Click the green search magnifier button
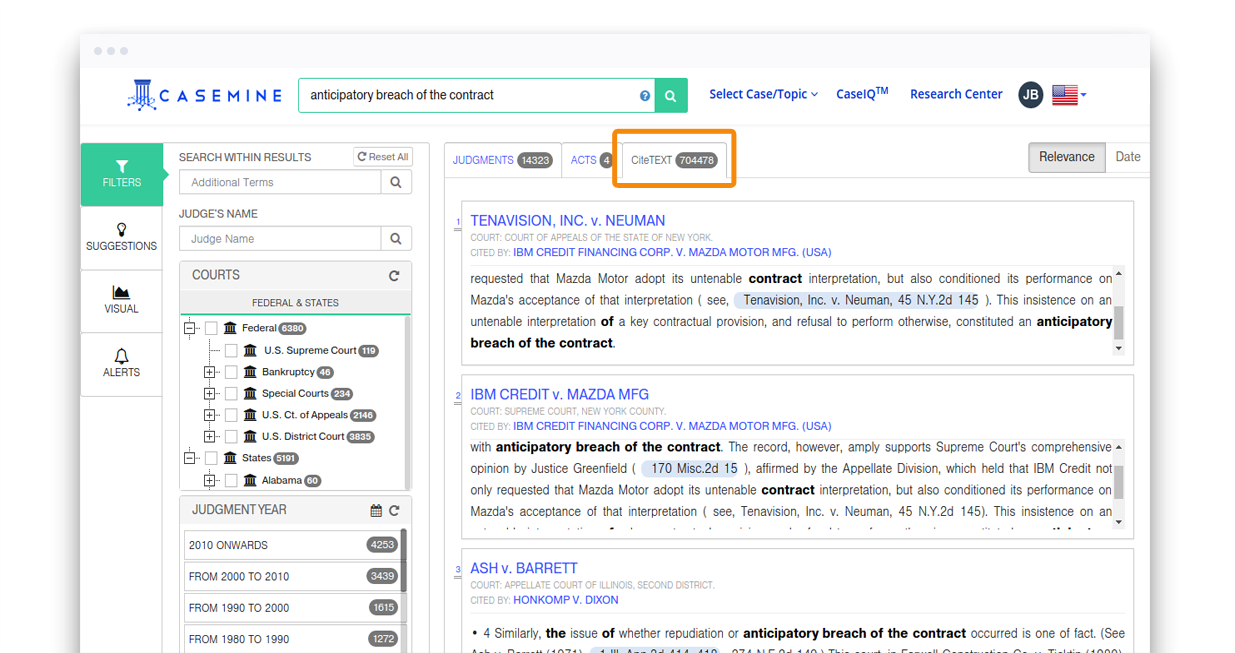This screenshot has width=1235, height=653. coord(671,96)
